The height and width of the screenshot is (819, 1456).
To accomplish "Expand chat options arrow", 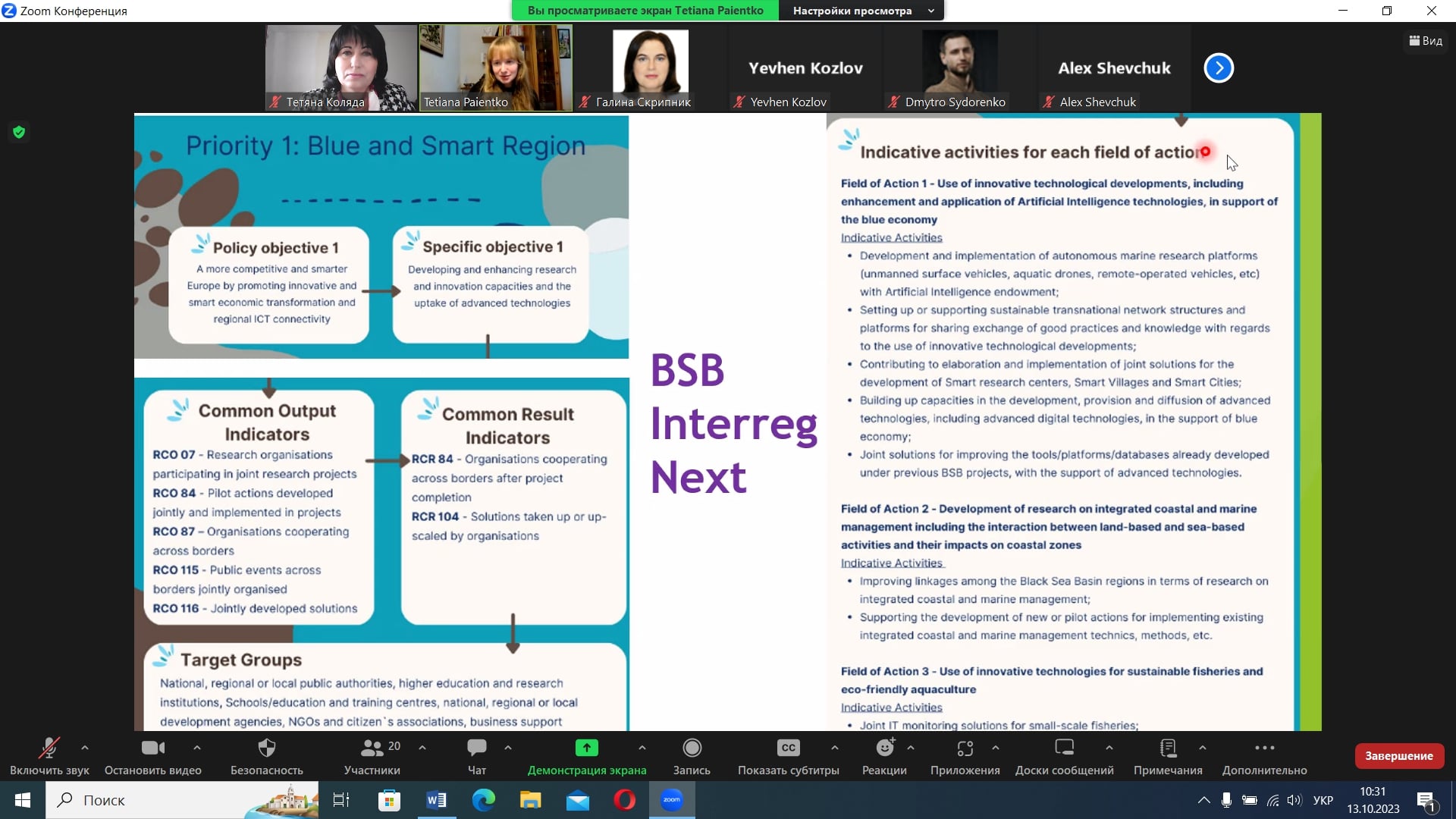I will pos(508,748).
